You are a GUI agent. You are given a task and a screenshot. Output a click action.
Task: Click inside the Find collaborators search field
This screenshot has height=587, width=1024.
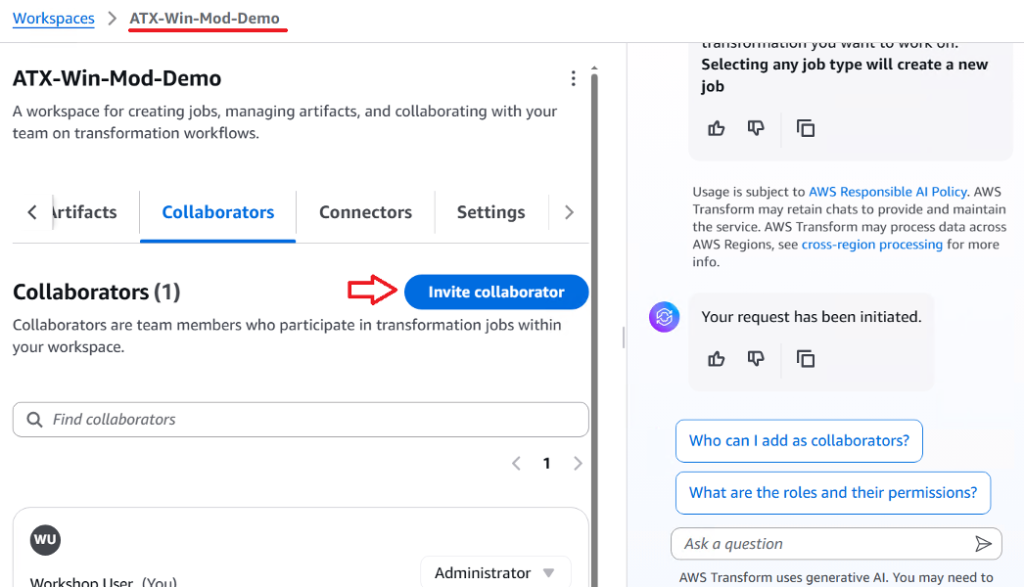300,420
